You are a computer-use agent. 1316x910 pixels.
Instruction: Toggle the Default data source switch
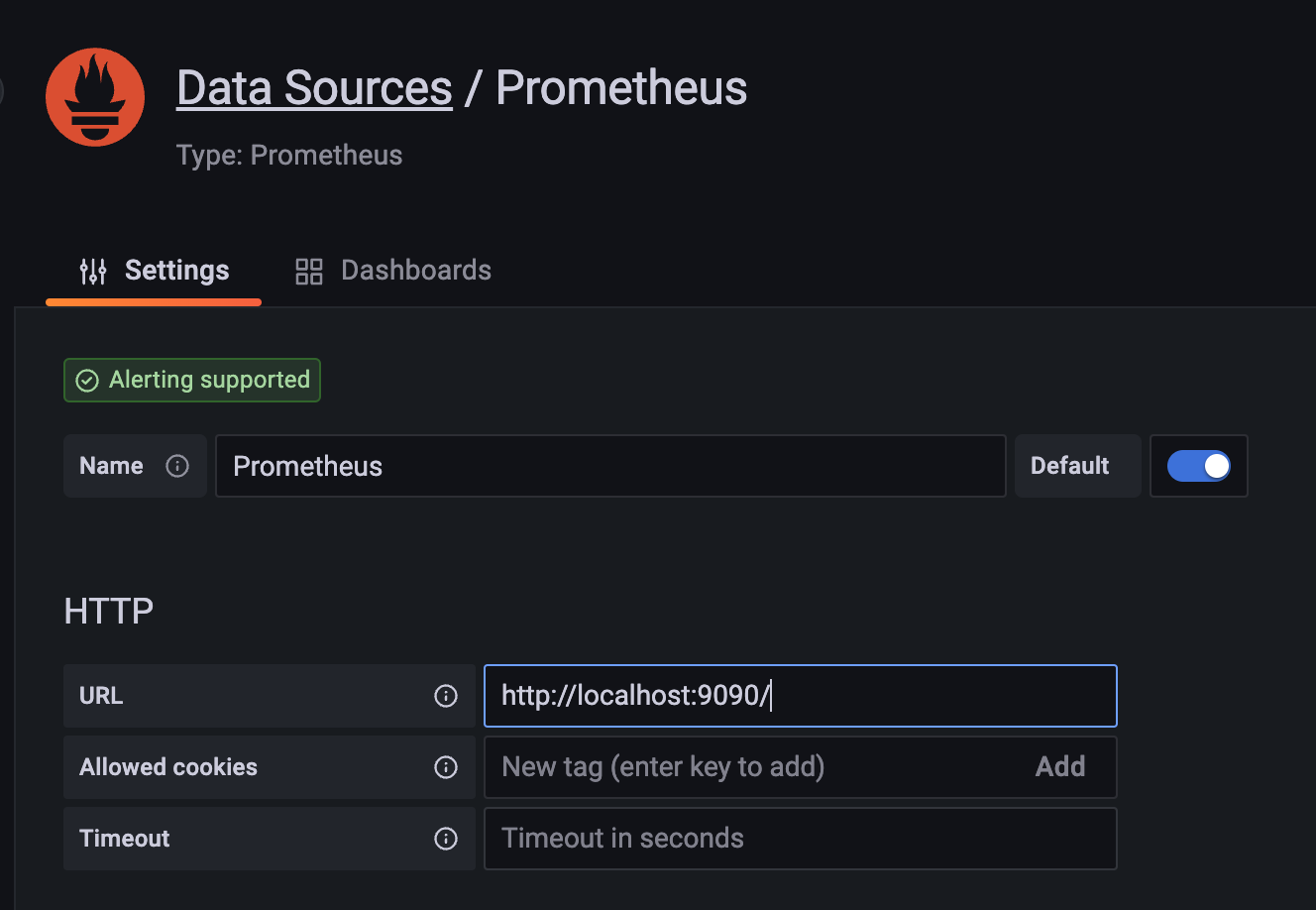[x=1198, y=466]
